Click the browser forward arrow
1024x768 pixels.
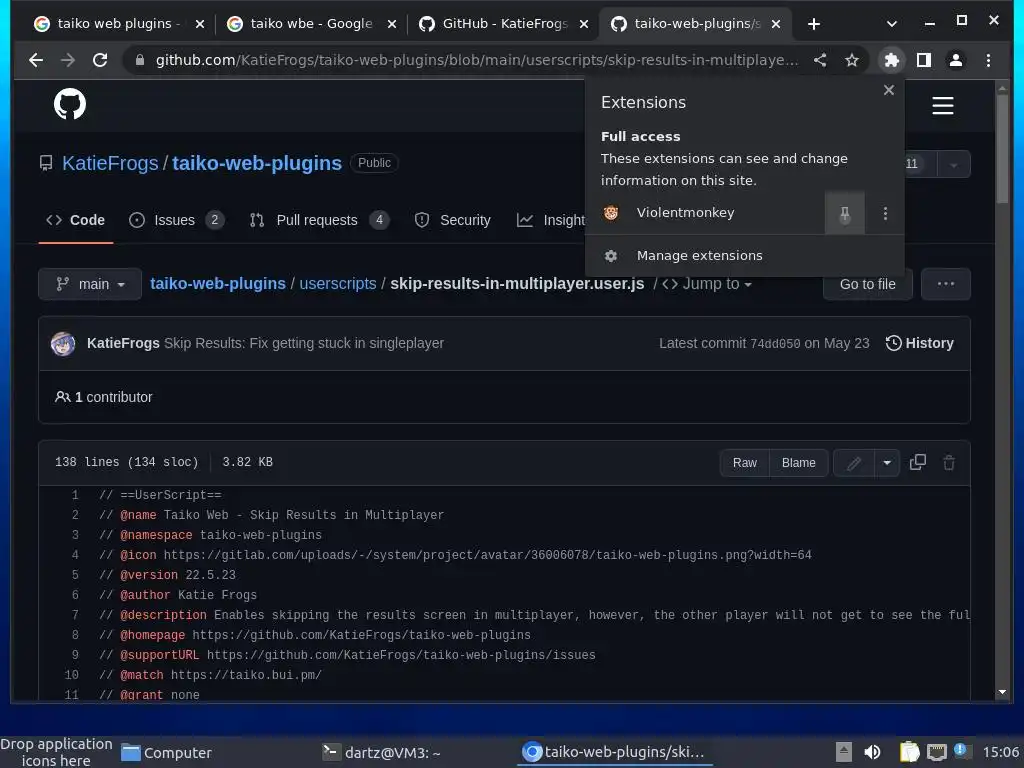click(x=68, y=60)
